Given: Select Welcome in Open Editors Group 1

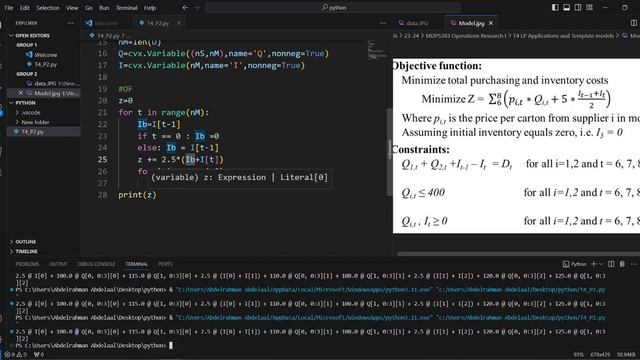Looking at the screenshot, I should [x=46, y=55].
